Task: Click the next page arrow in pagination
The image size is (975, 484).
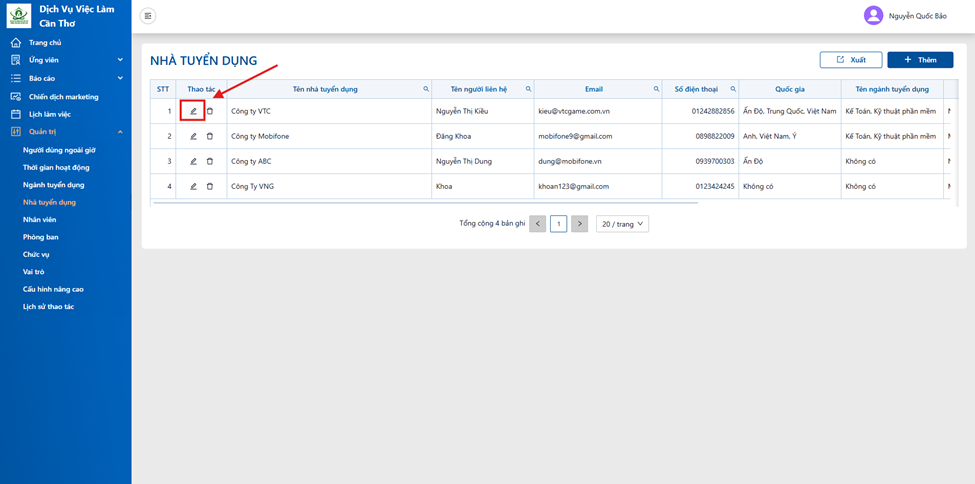Action: tap(580, 224)
